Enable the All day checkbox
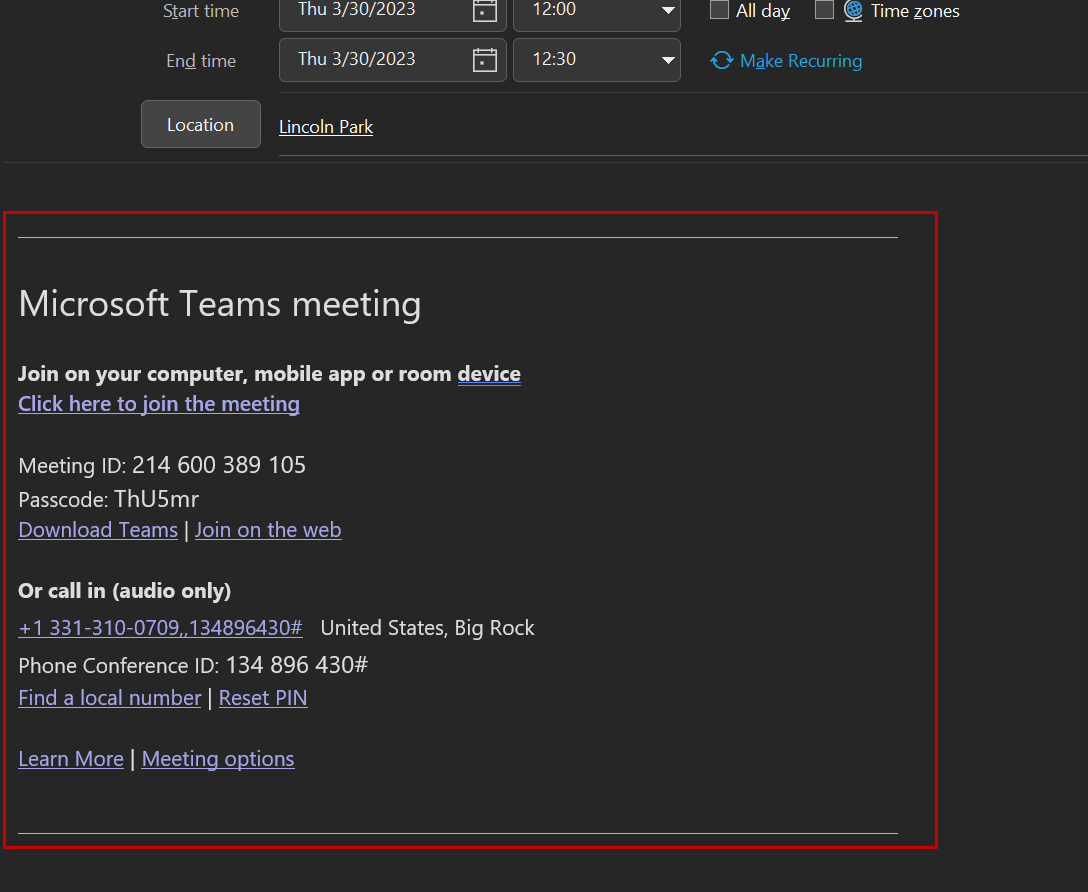The height and width of the screenshot is (892, 1088). point(719,11)
